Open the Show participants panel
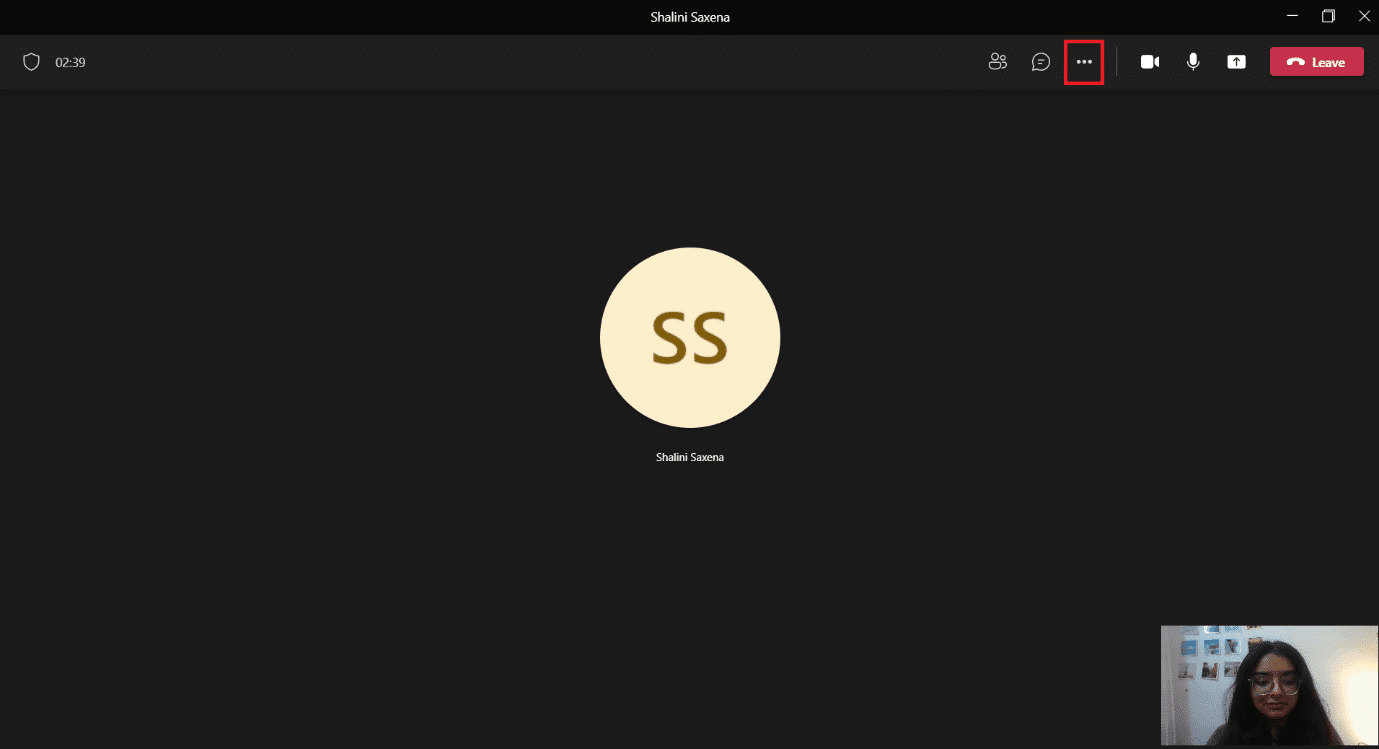 (997, 62)
